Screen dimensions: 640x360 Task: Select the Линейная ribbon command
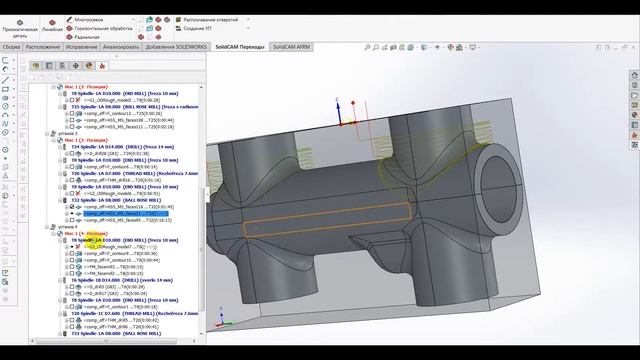pyautogui.click(x=52, y=26)
